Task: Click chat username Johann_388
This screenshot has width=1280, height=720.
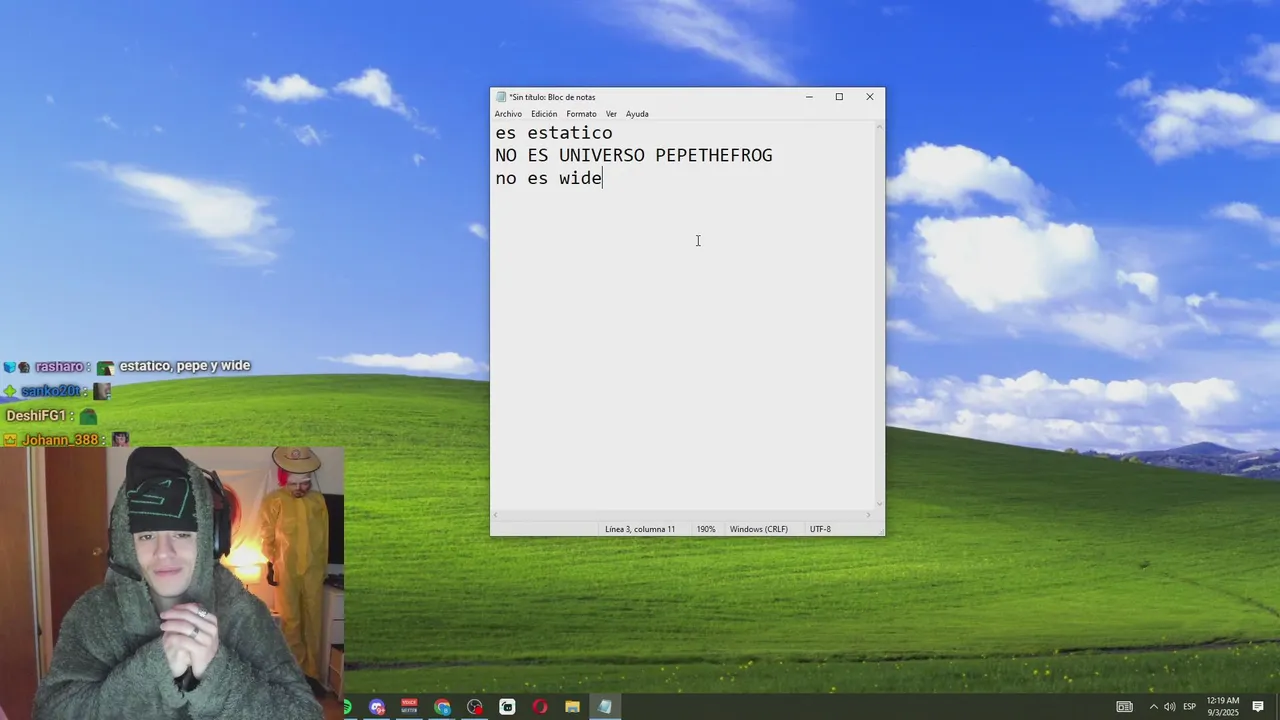Action: tap(60, 440)
